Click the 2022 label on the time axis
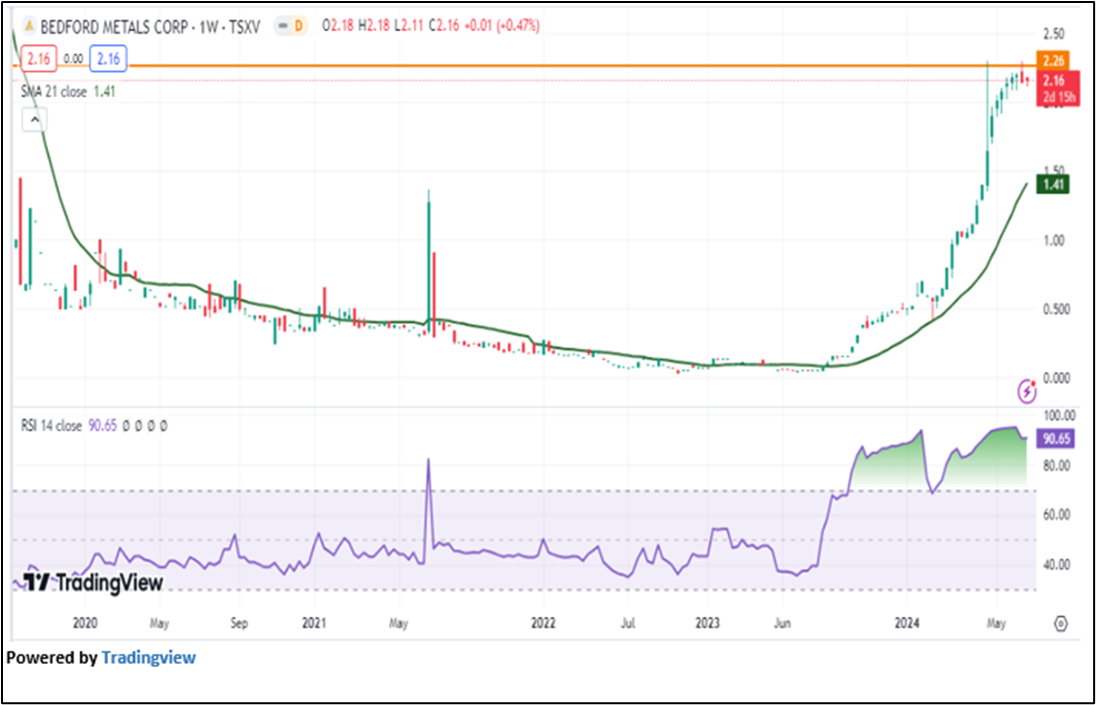The image size is (1096, 705). coord(543,623)
